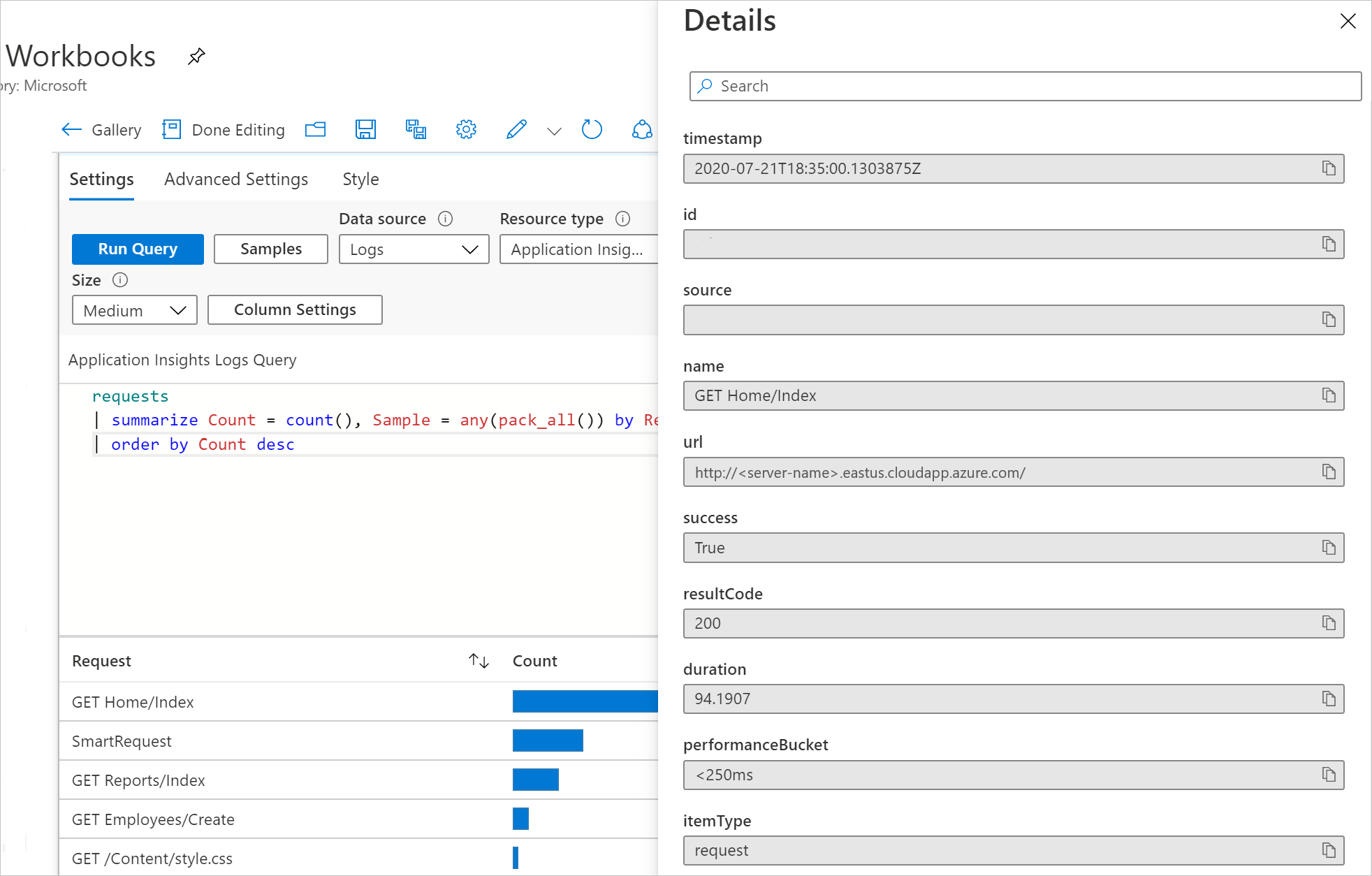Click the Save As icon

coord(416,129)
